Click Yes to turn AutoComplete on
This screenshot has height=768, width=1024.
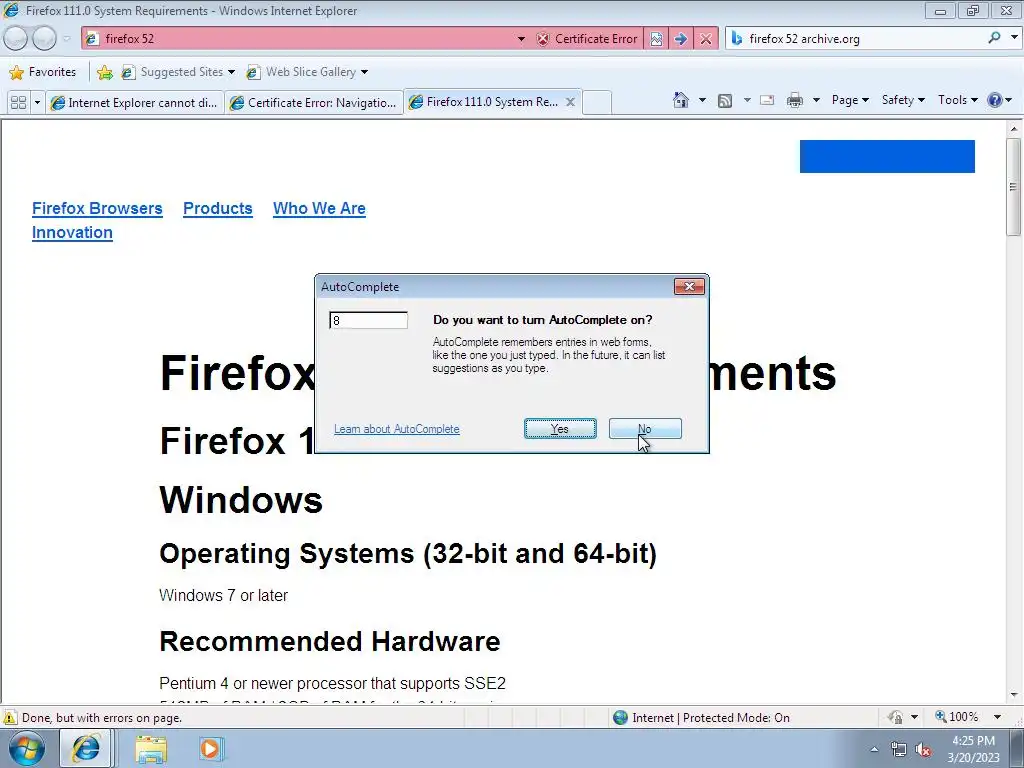(x=560, y=428)
